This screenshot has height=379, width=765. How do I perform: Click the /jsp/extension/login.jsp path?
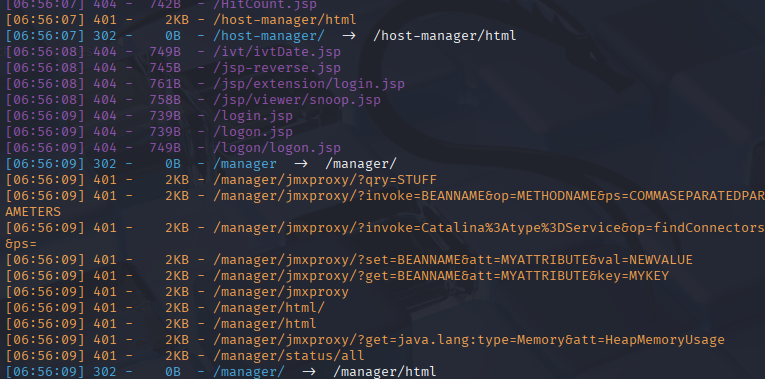coord(309,84)
